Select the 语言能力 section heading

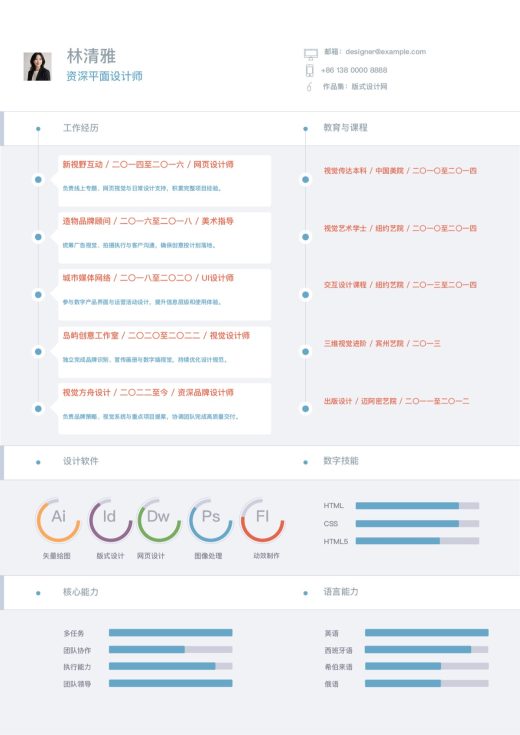(x=341, y=592)
